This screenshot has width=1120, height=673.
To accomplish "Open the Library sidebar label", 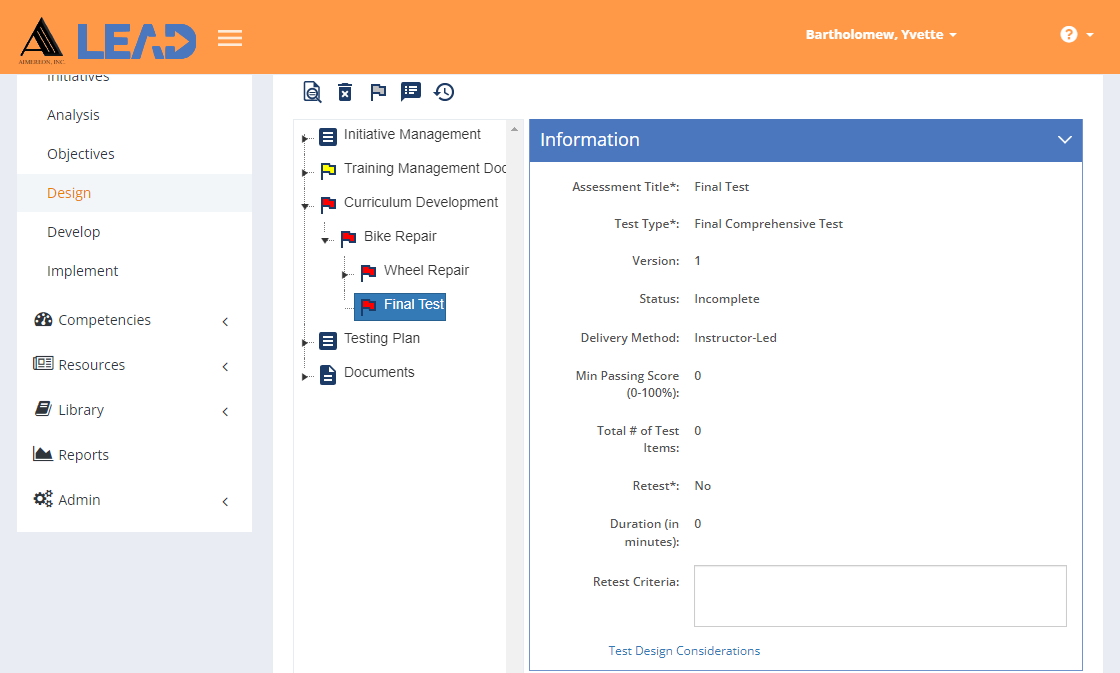I will coord(81,410).
